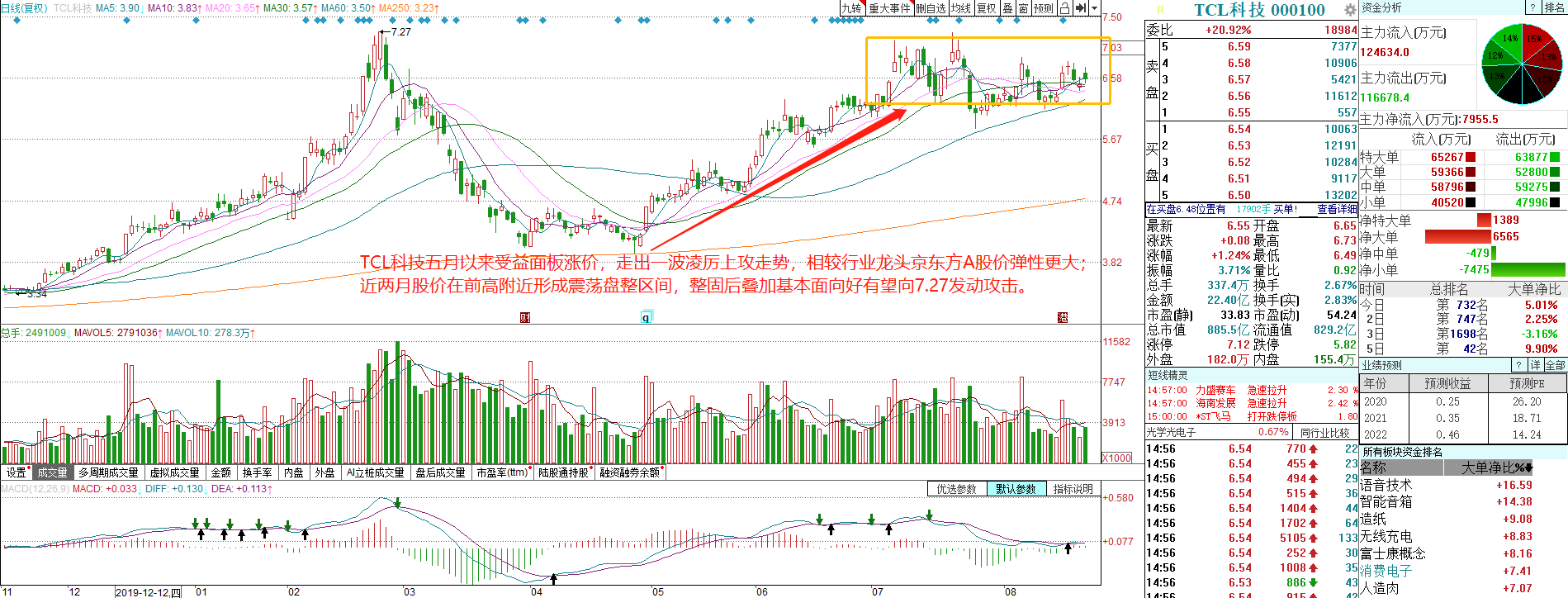The height and width of the screenshot is (598, 1568).
Task: Open the settings gear beside TCL科技 title
Action: tap(1350, 10)
